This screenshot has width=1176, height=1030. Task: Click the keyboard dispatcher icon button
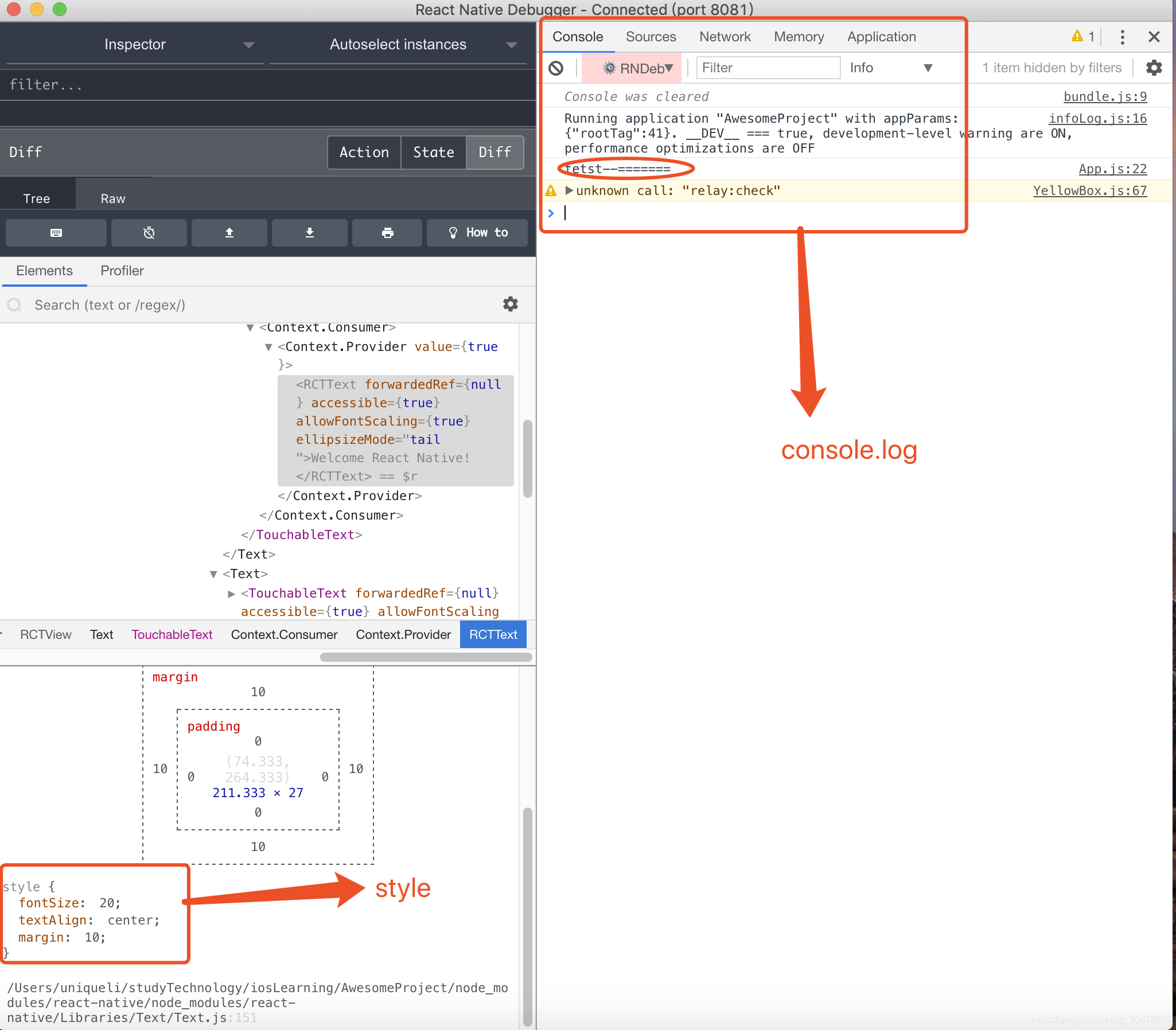point(56,233)
